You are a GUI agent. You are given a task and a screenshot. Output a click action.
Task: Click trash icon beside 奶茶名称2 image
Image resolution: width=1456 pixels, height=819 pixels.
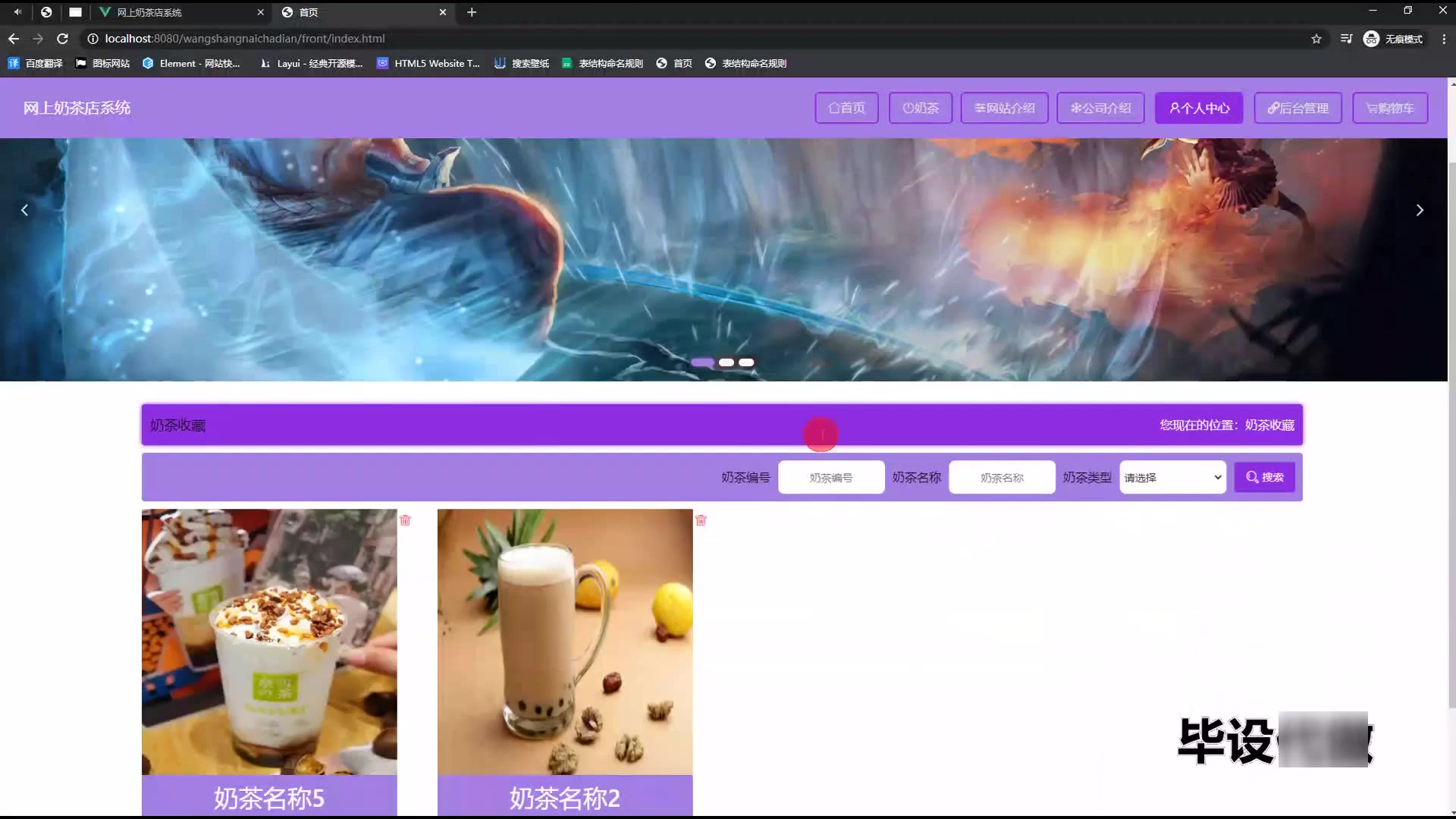click(x=701, y=520)
